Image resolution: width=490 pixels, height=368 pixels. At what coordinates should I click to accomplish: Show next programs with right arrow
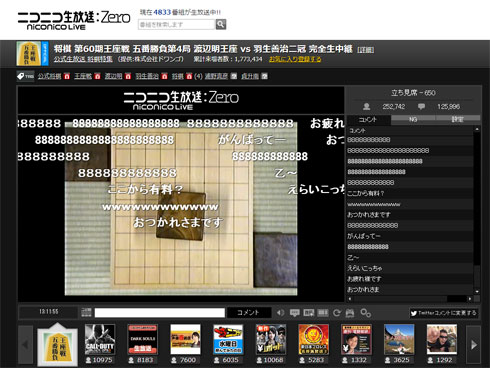coord(473,344)
